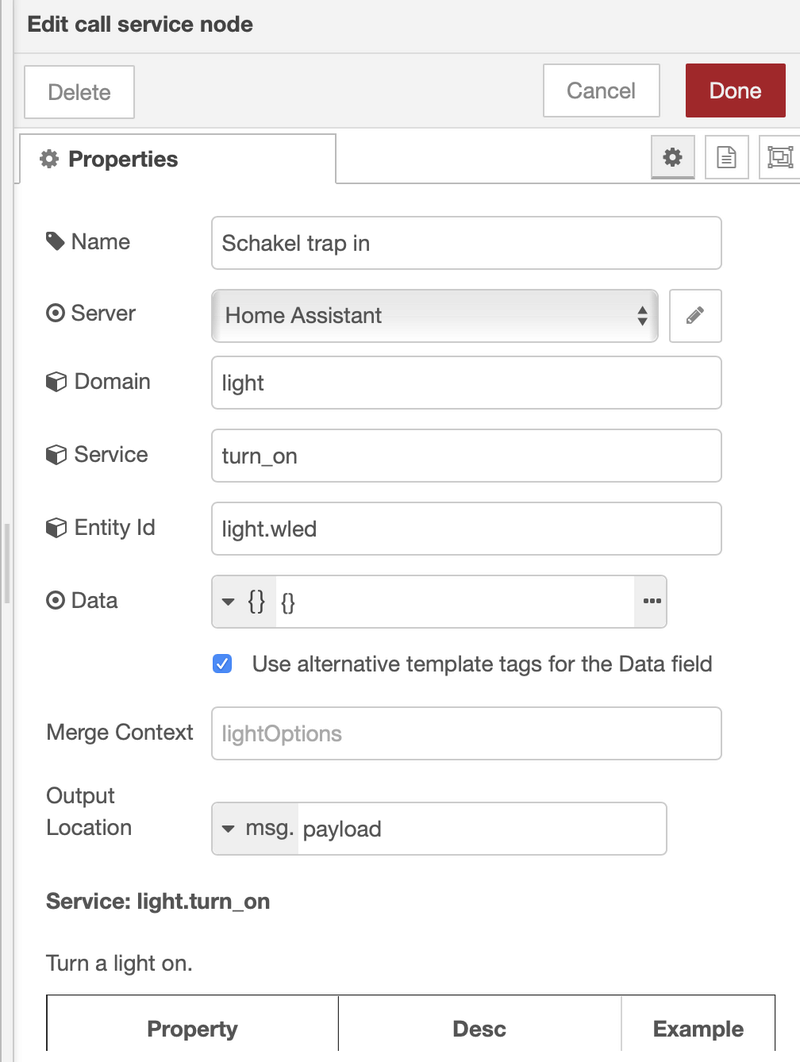Expand Data editor with ellipsis button

point(652,601)
